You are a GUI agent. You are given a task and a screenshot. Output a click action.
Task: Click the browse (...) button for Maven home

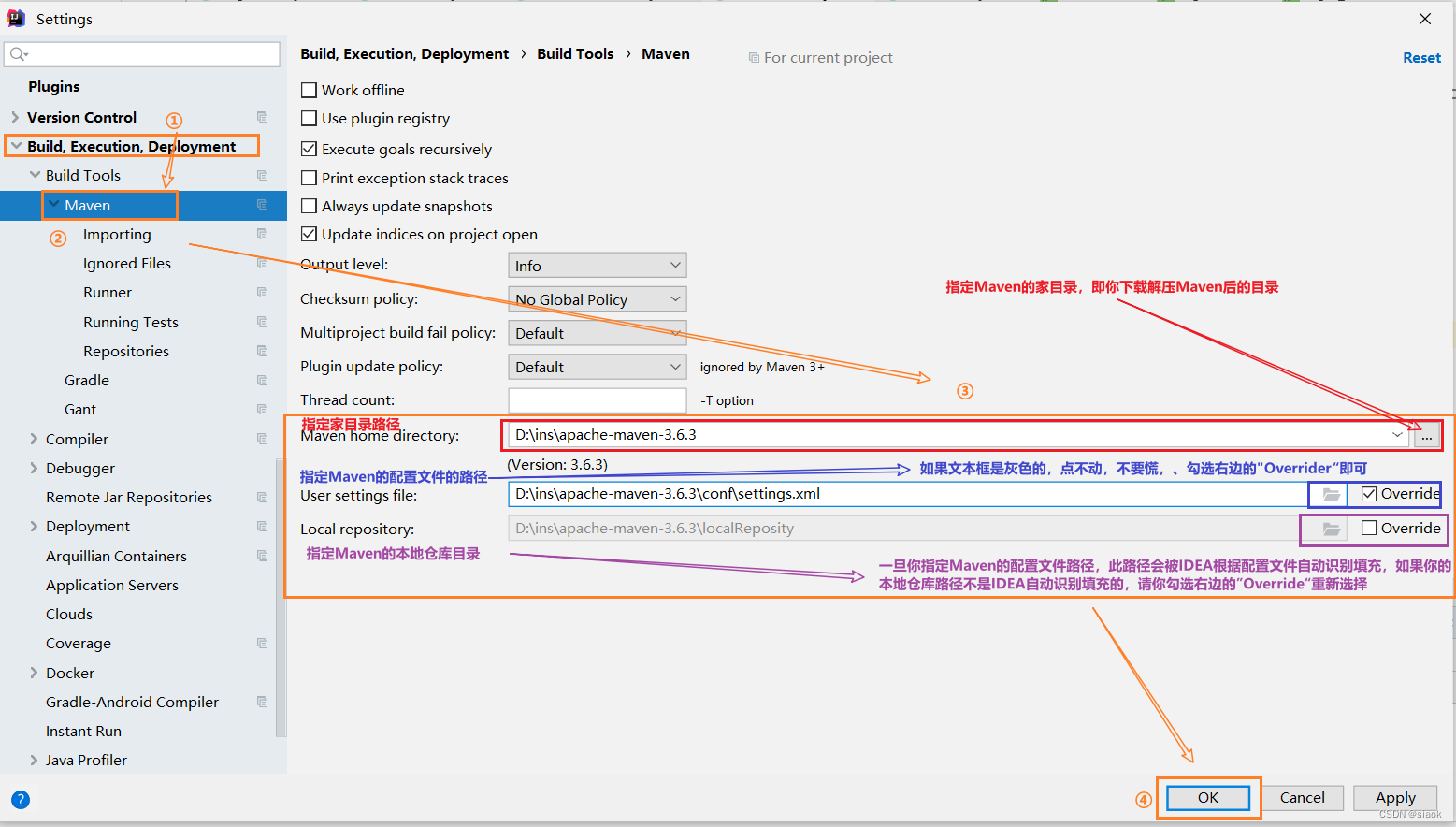1427,435
